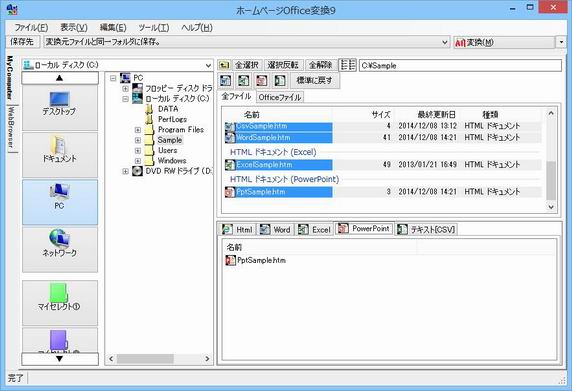Click the ExcelSample.htm file icon
Viewport: 572px width, 391px height.
[230, 165]
